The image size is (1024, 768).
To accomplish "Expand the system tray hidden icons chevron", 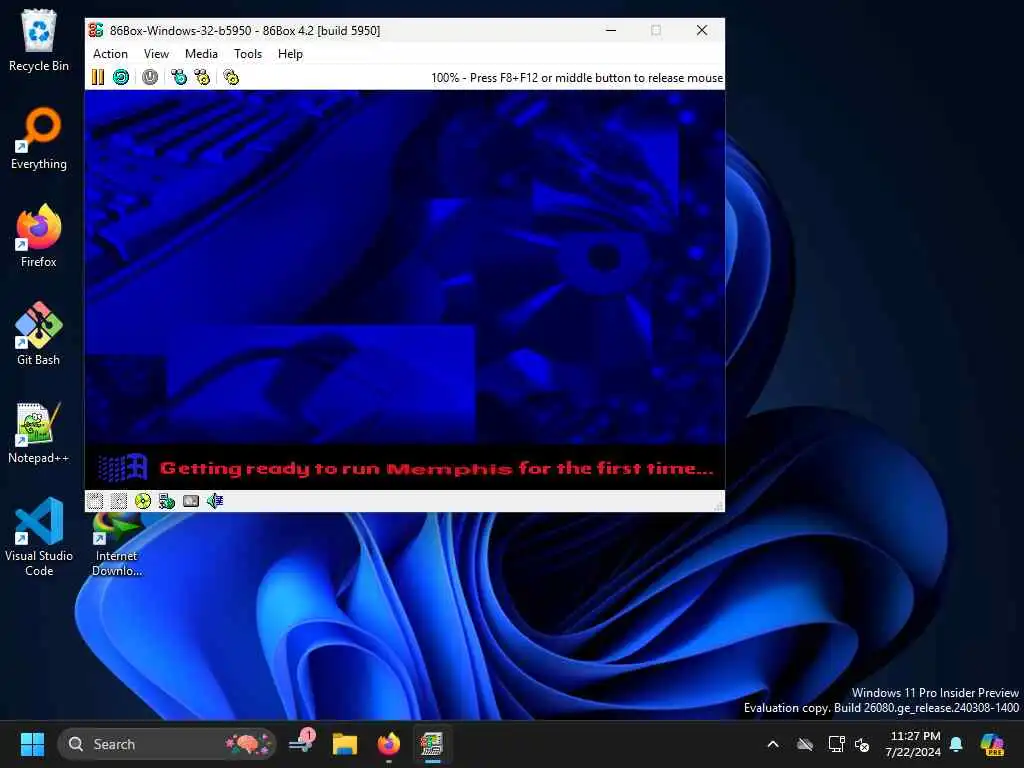I will (773, 744).
